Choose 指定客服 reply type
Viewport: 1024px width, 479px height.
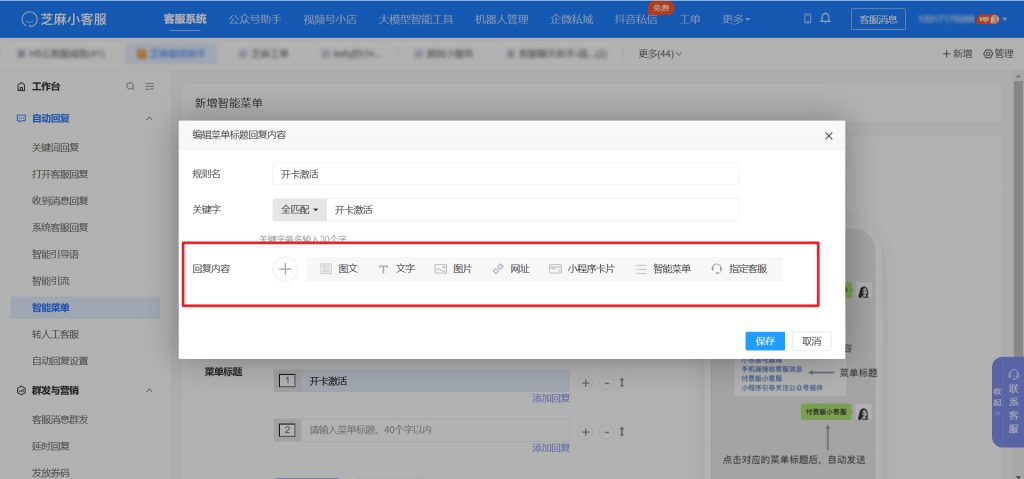(x=739, y=269)
